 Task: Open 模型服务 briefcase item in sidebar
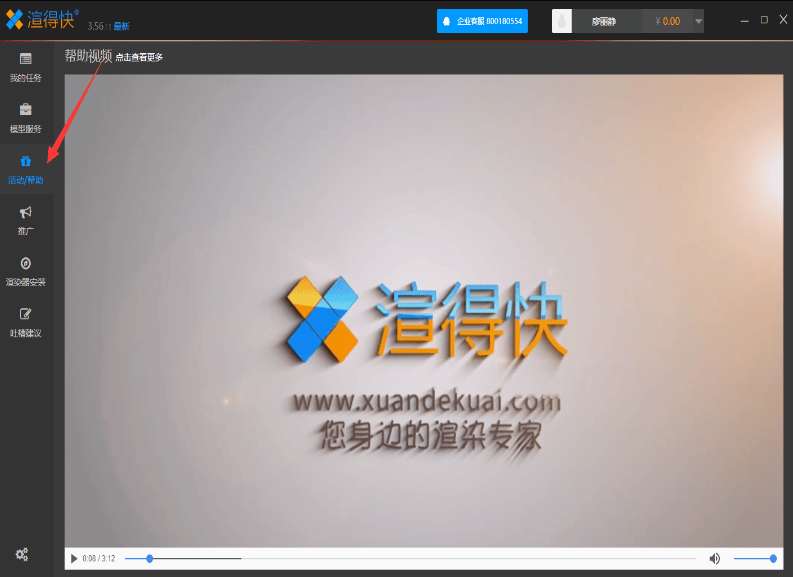[25, 118]
